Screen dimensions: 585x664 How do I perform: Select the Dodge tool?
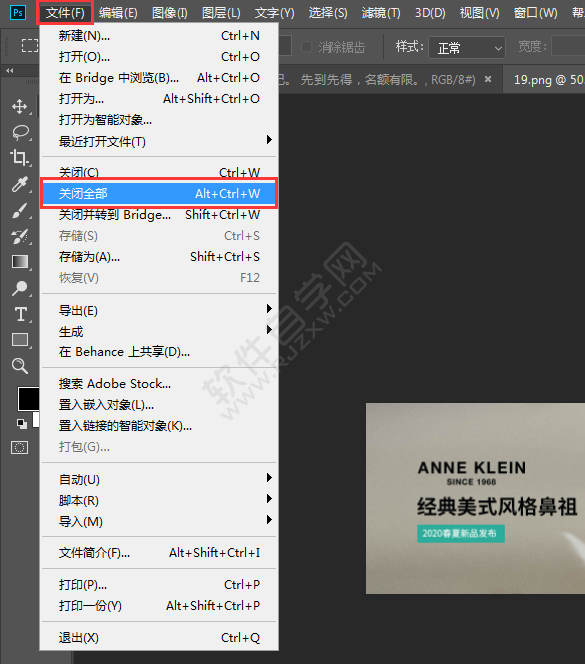pos(20,288)
